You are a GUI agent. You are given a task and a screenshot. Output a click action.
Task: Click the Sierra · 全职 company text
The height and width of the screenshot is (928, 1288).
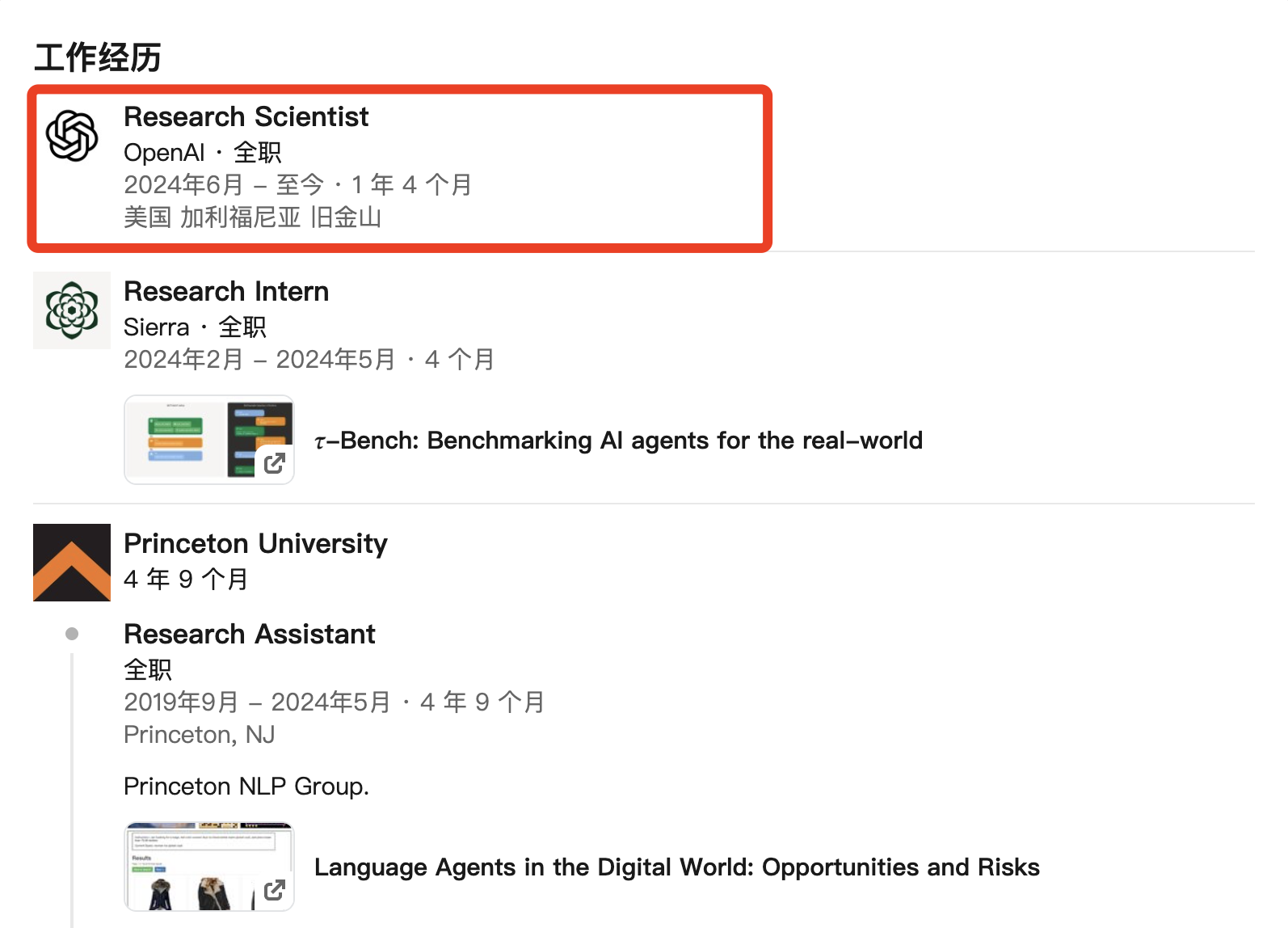(x=195, y=327)
